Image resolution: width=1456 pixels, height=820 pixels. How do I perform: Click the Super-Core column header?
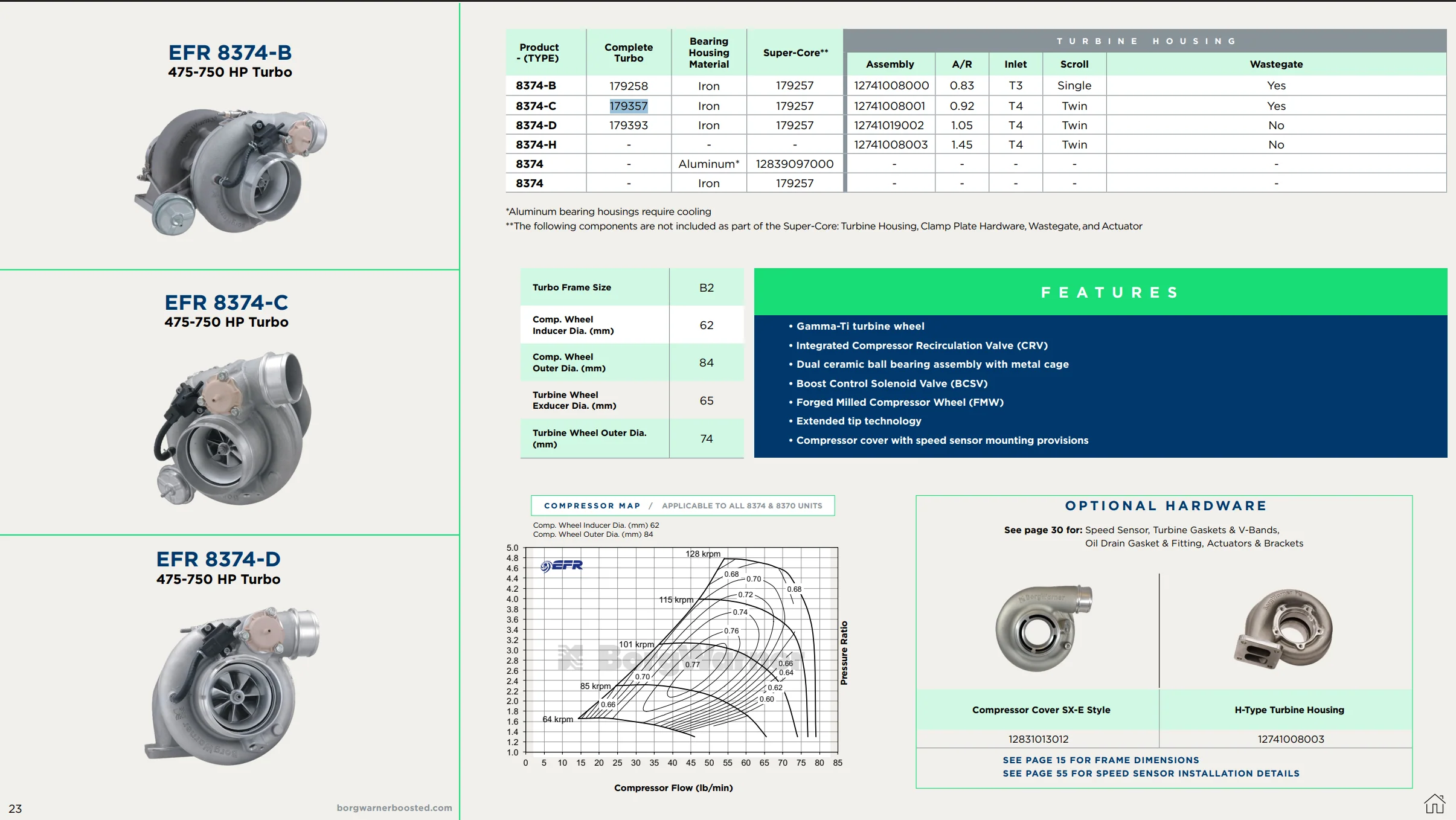(795, 53)
